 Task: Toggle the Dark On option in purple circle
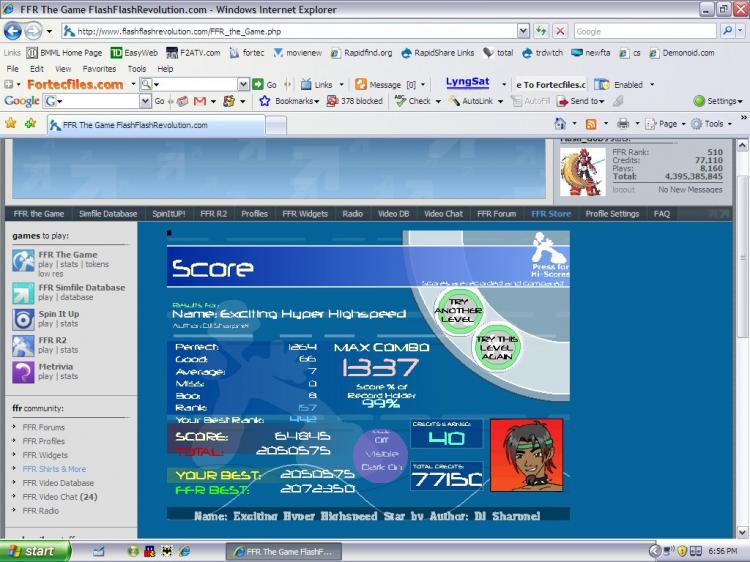point(380,467)
